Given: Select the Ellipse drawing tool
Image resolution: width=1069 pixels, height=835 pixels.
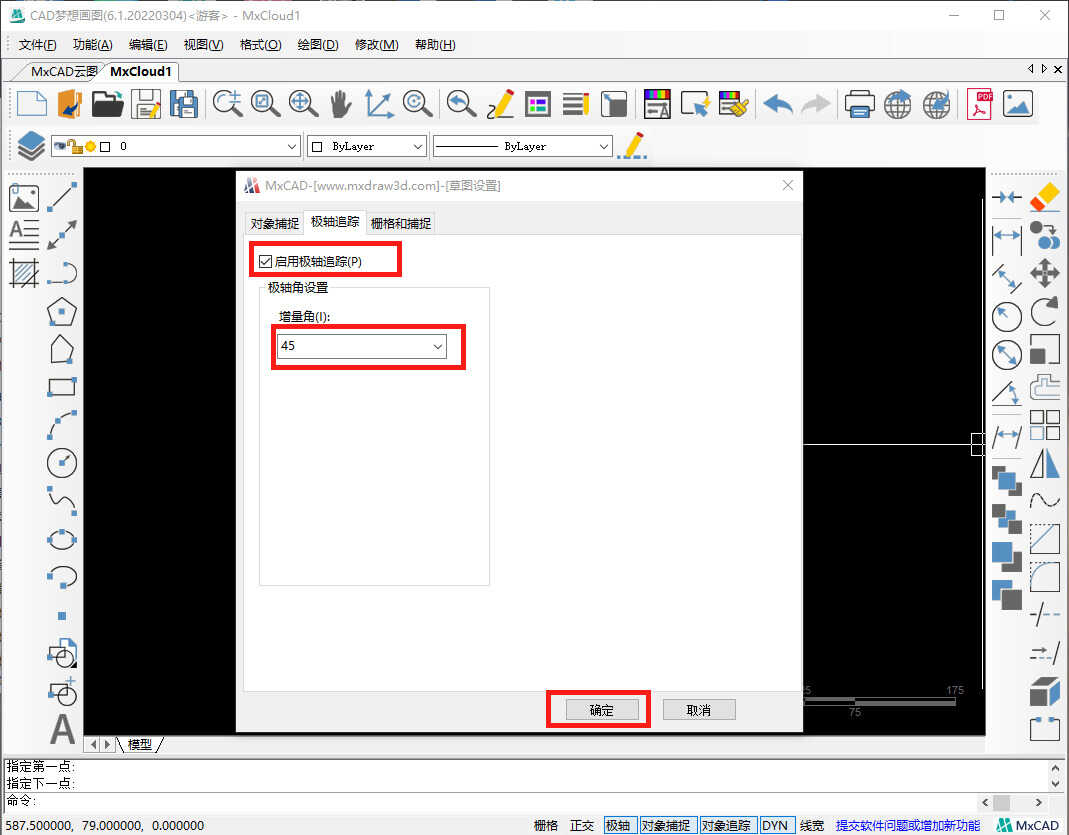Looking at the screenshot, I should pyautogui.click(x=62, y=539).
